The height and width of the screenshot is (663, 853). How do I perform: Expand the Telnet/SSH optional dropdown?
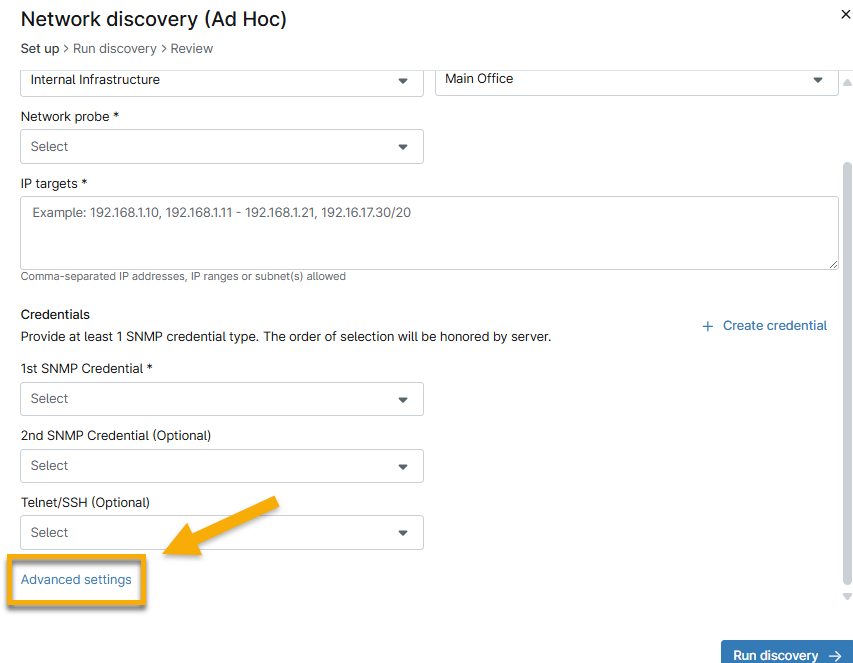(x=221, y=533)
